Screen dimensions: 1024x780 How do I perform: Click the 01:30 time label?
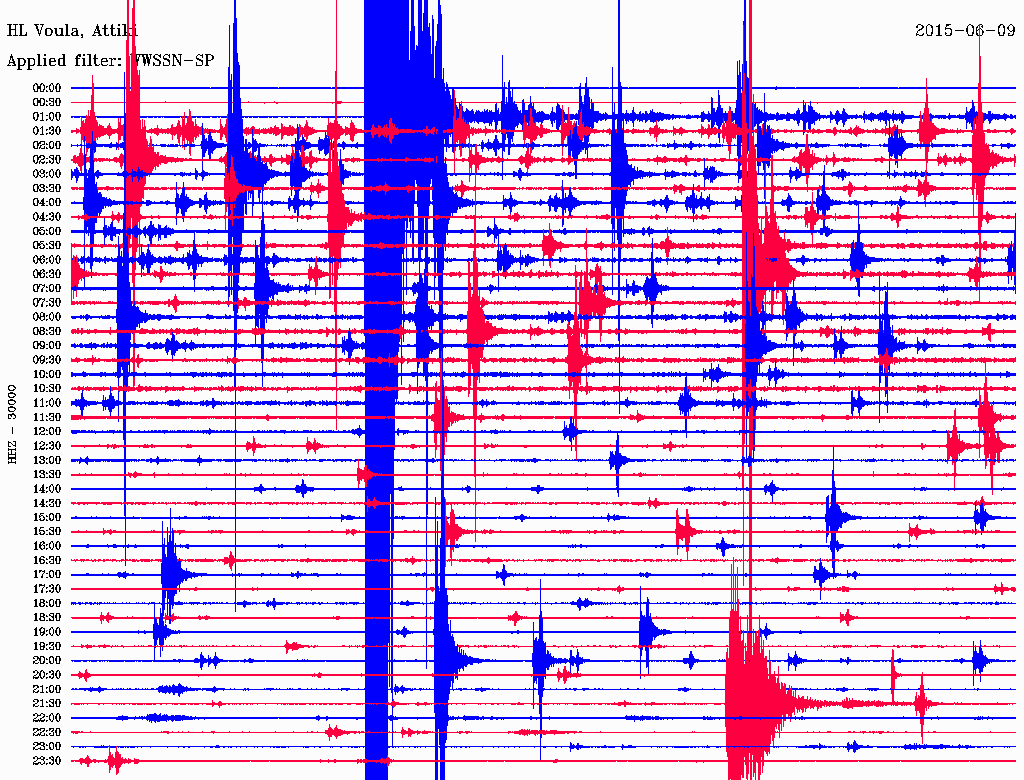[x=47, y=131]
